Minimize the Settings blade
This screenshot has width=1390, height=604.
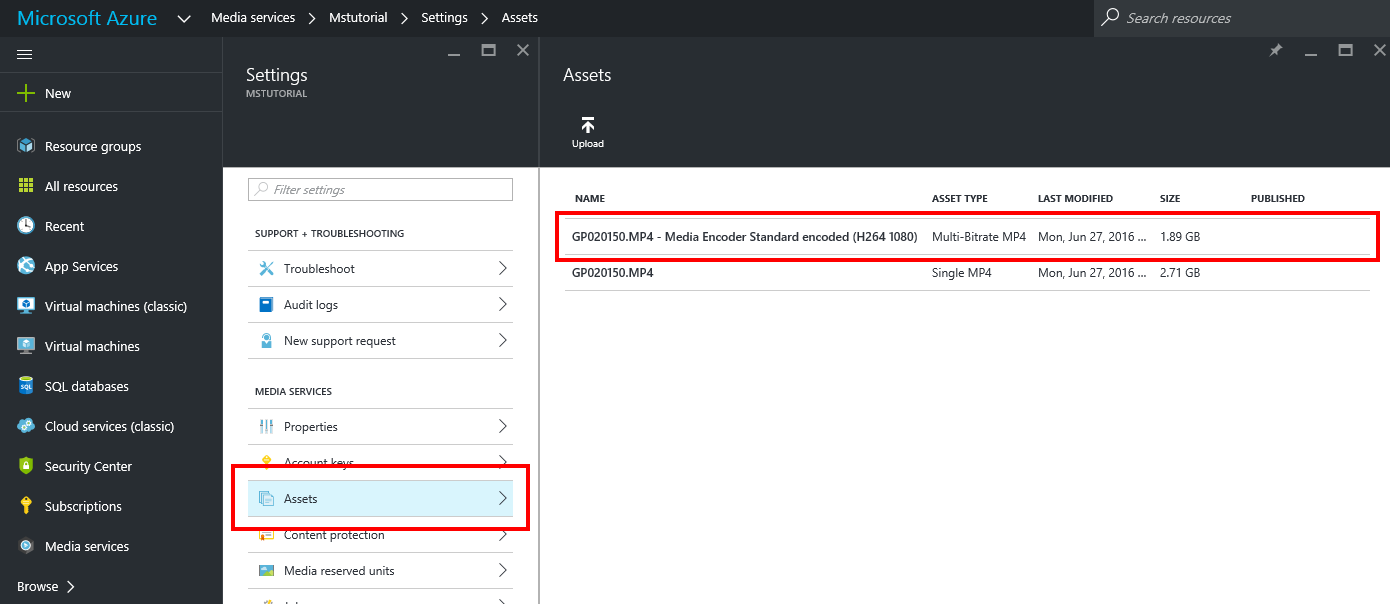coord(455,54)
